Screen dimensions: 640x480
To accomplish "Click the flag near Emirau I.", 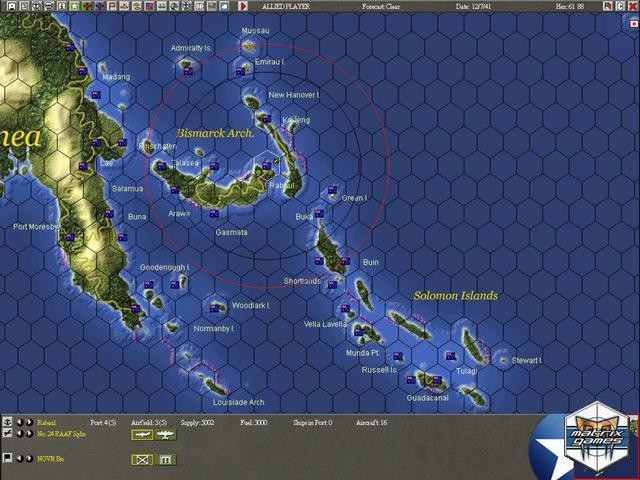I will click(240, 71).
